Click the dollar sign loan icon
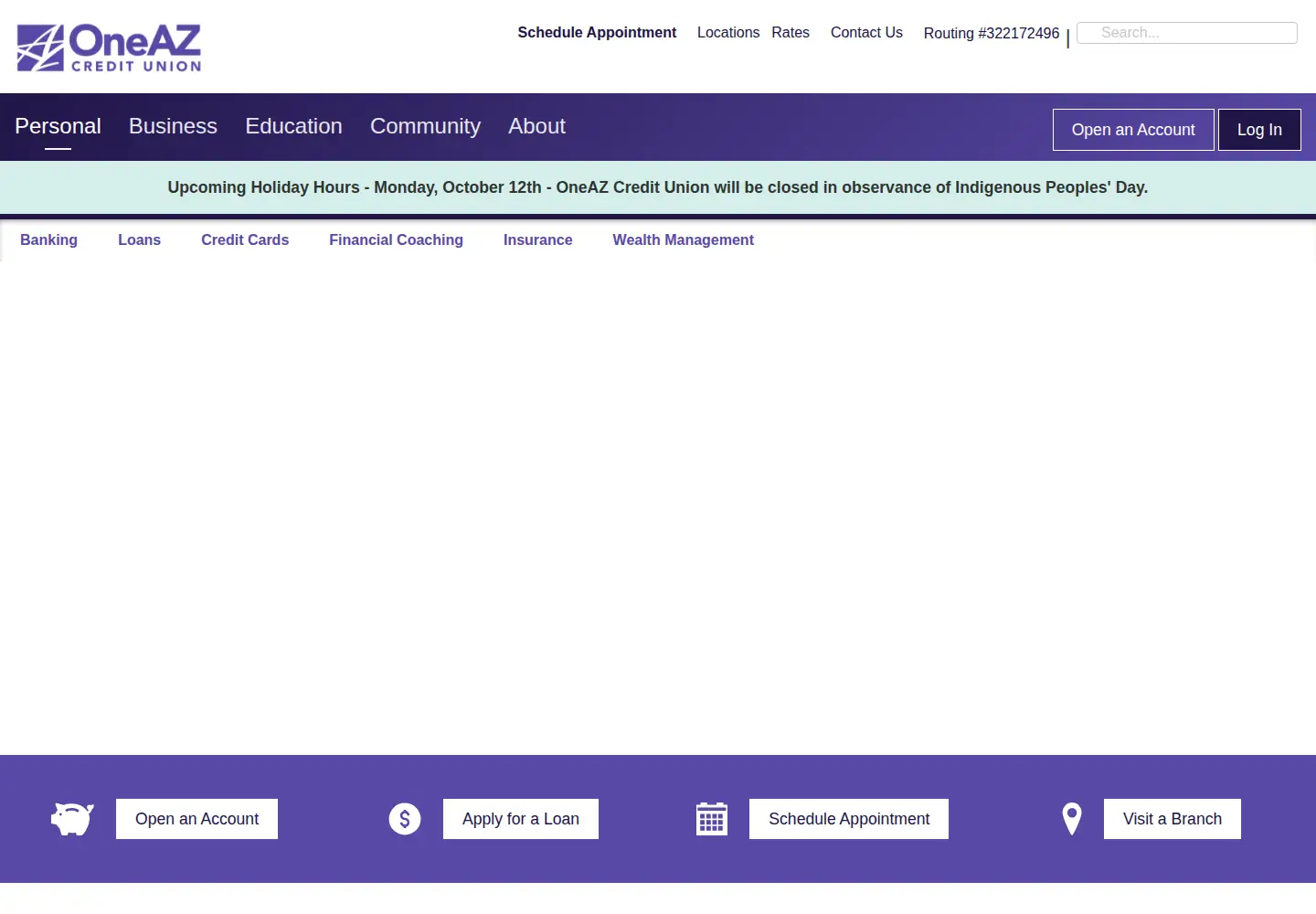 [405, 819]
